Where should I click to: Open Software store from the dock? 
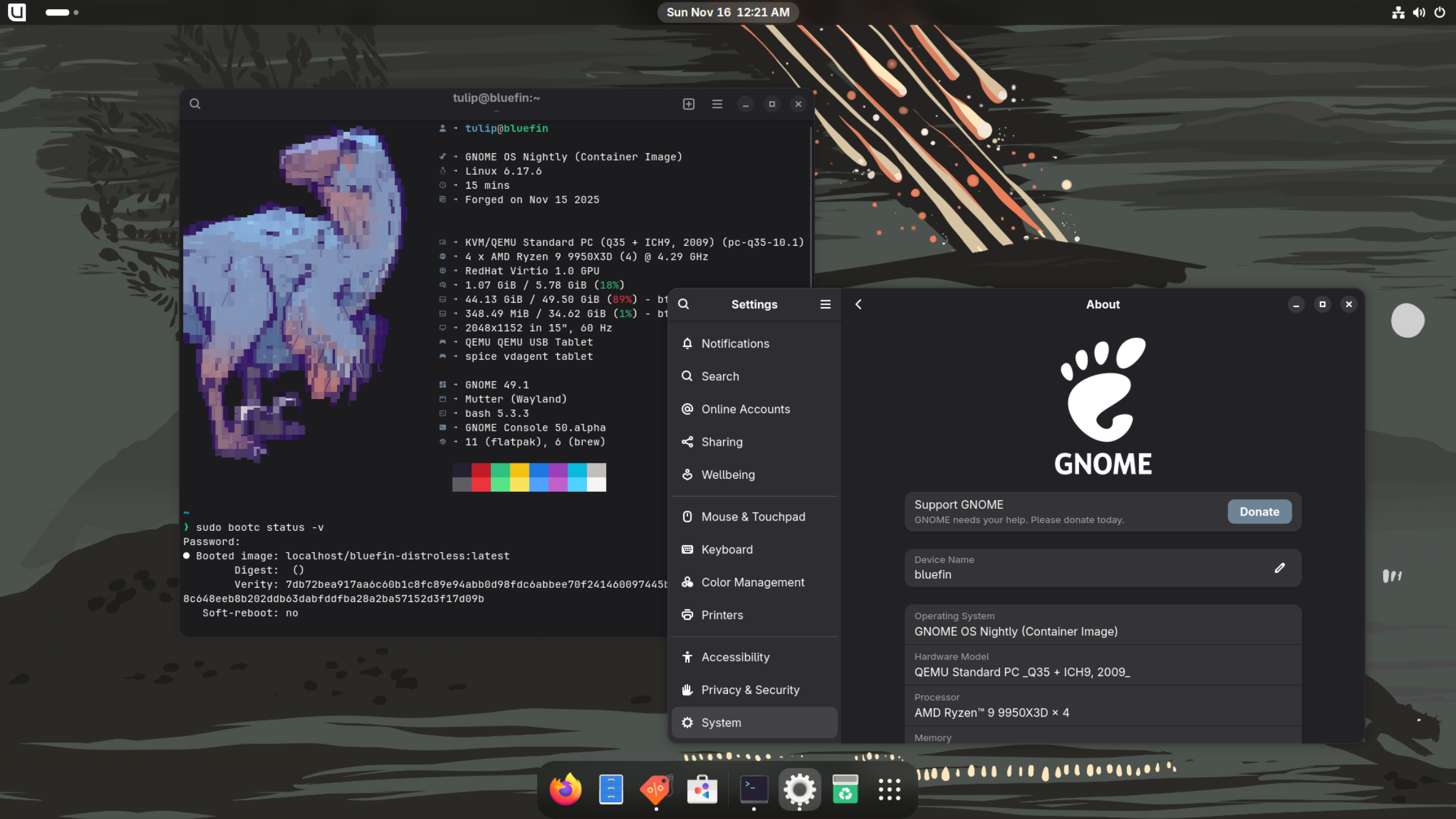coord(702,789)
